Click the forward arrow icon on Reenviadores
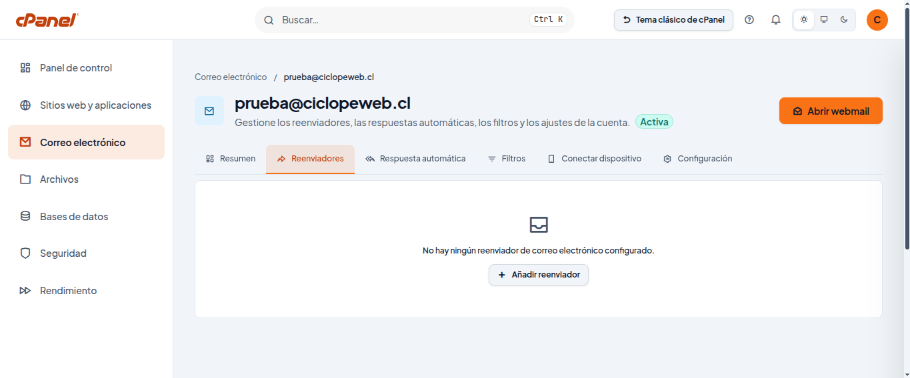 (x=281, y=159)
